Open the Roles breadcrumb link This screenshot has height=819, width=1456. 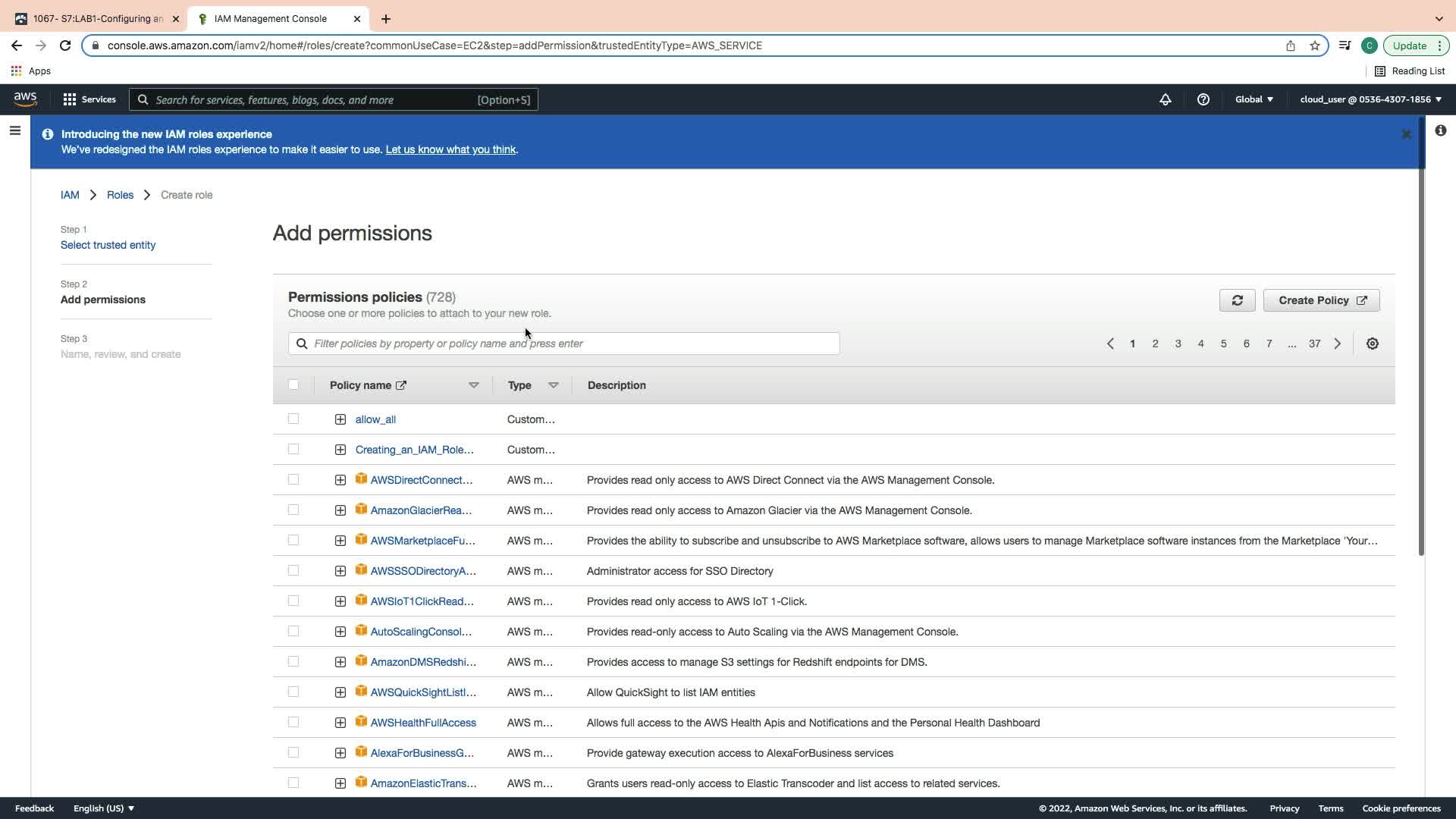click(x=120, y=195)
